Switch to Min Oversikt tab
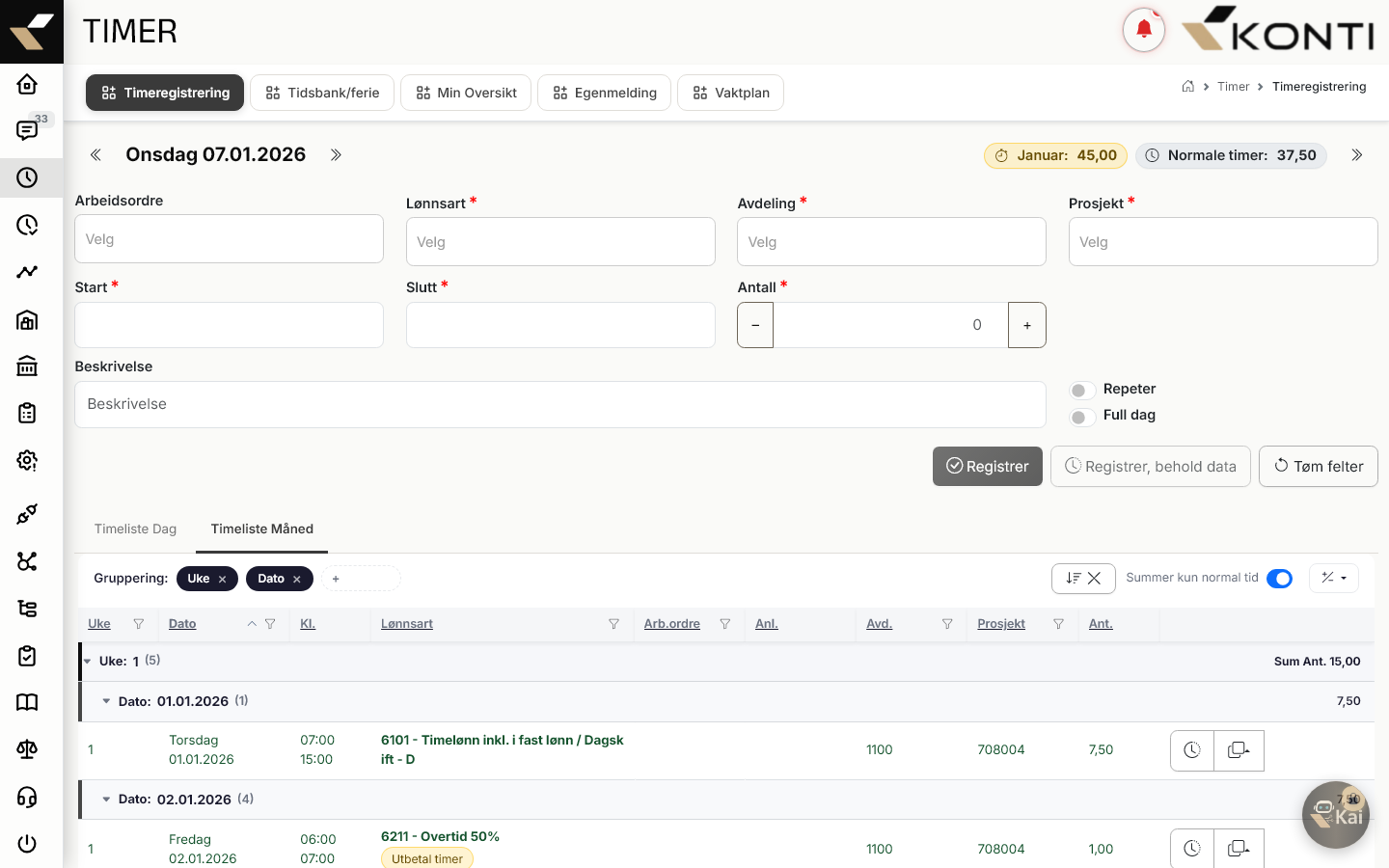This screenshot has height=868, width=1389. [x=466, y=93]
